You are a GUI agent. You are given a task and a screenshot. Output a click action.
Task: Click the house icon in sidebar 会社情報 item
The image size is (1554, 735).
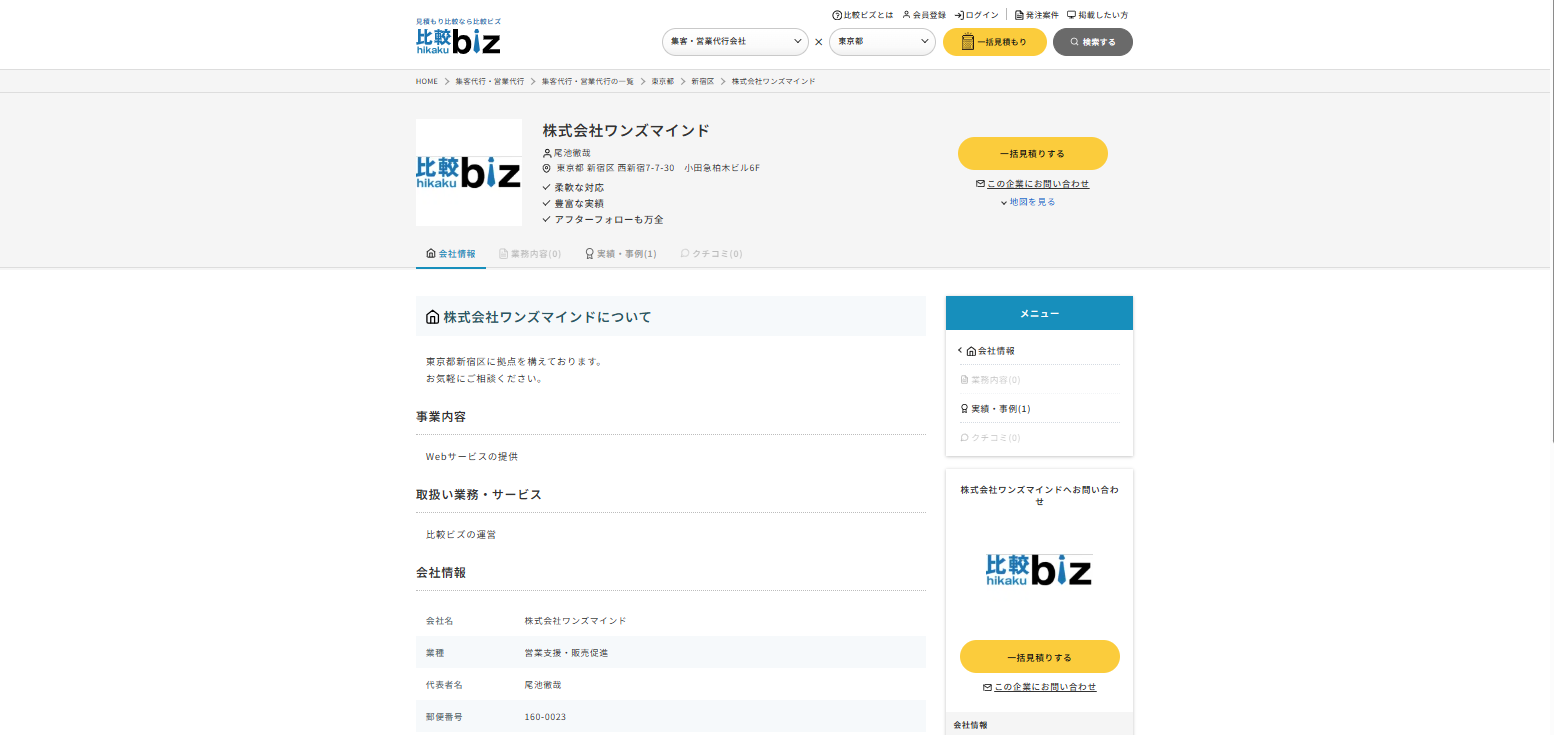(x=971, y=351)
